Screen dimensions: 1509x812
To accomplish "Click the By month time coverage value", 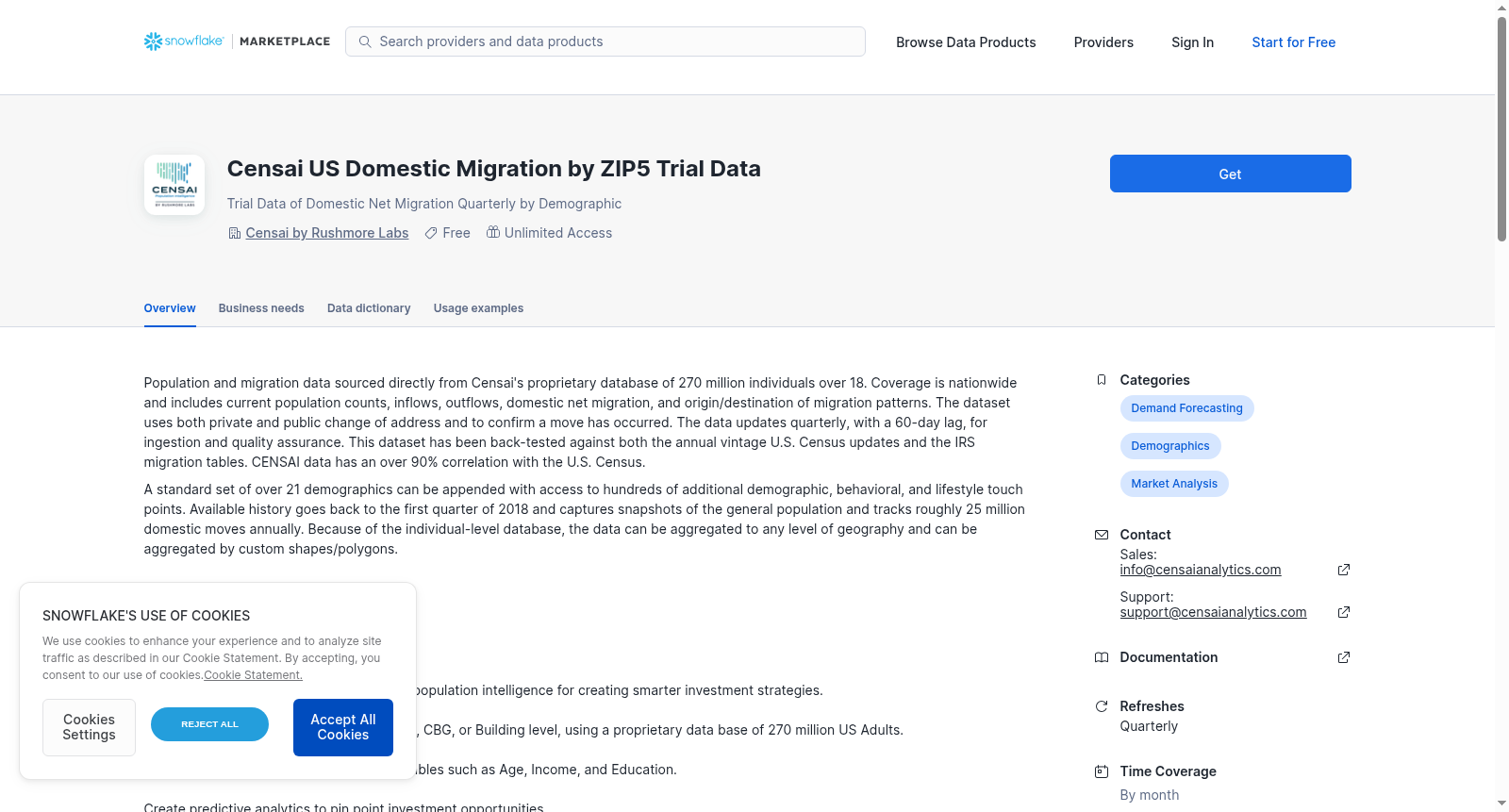I will [x=1149, y=795].
